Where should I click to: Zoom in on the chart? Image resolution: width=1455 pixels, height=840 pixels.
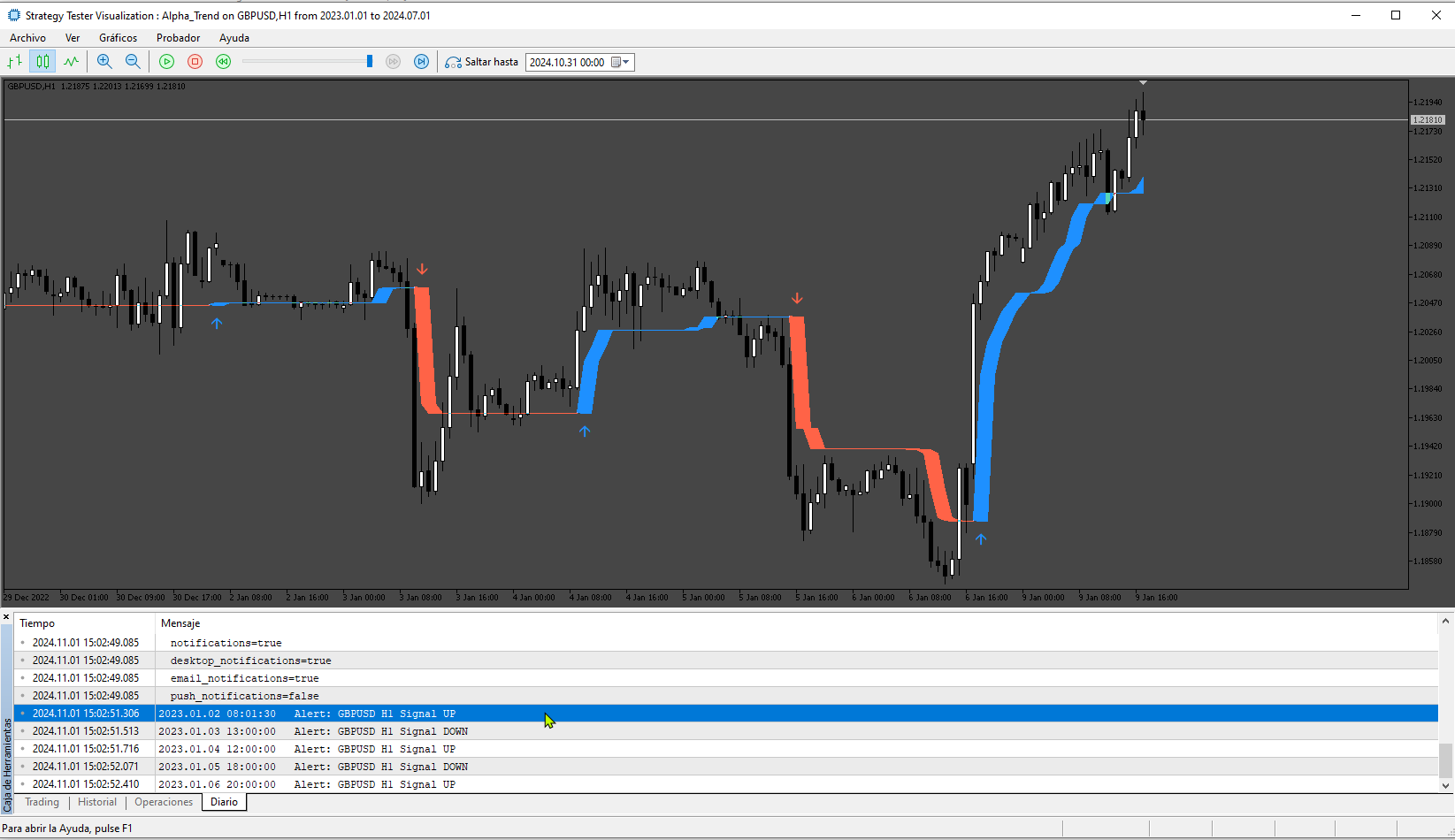tap(104, 61)
